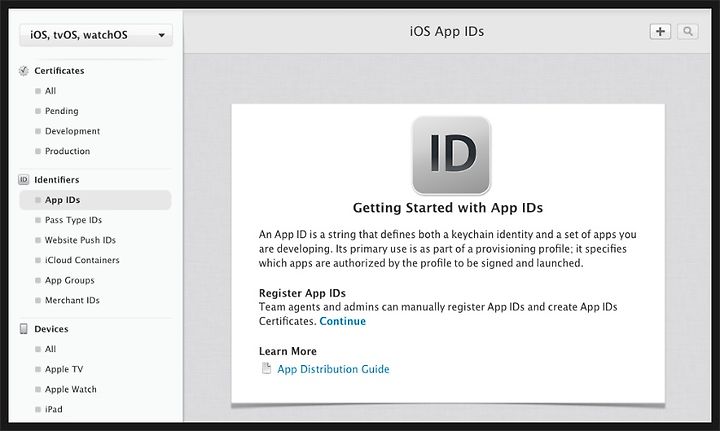Click the Getting Started with App IDs heading
The image size is (720, 431).
pyautogui.click(x=448, y=208)
